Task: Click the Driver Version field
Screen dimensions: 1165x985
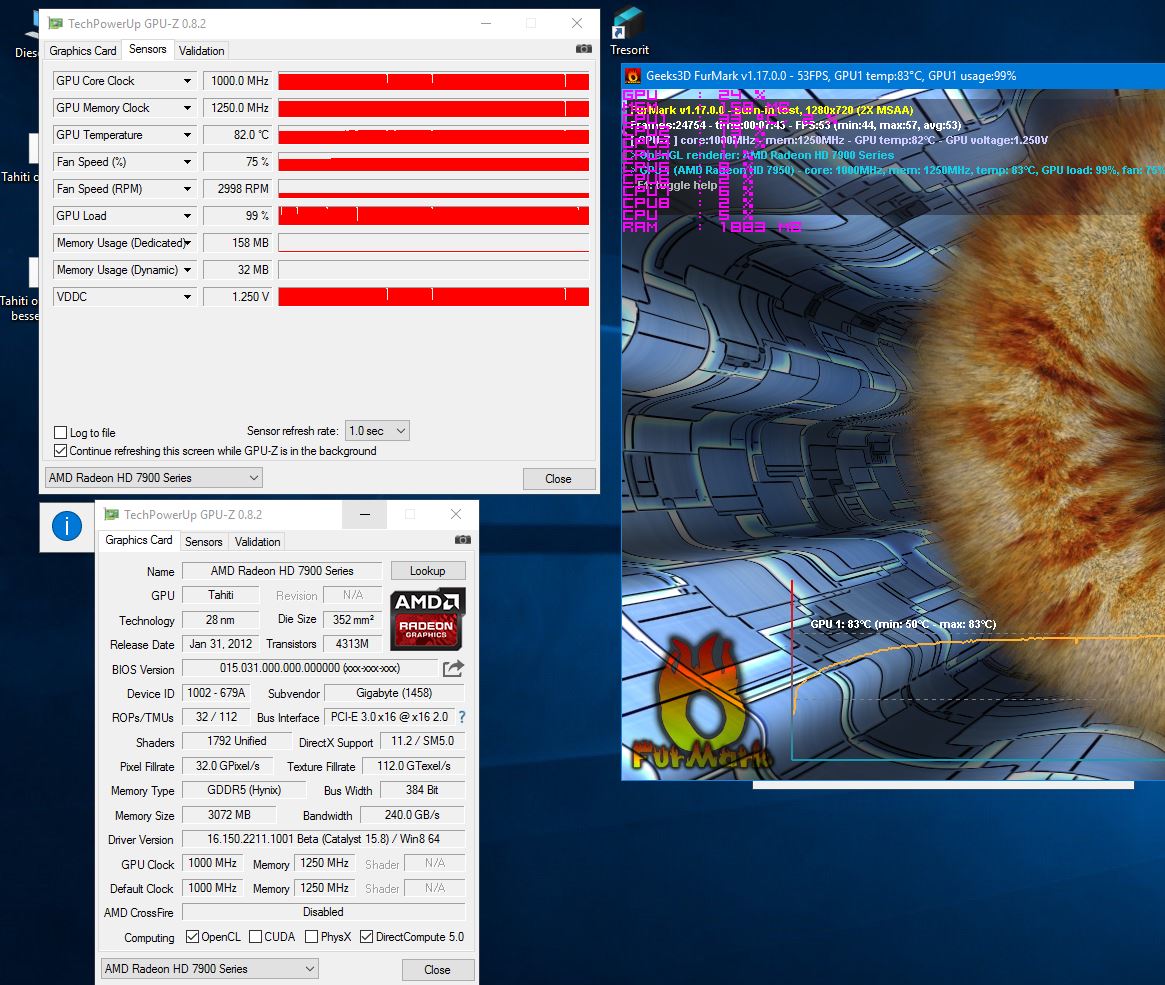Action: (323, 839)
